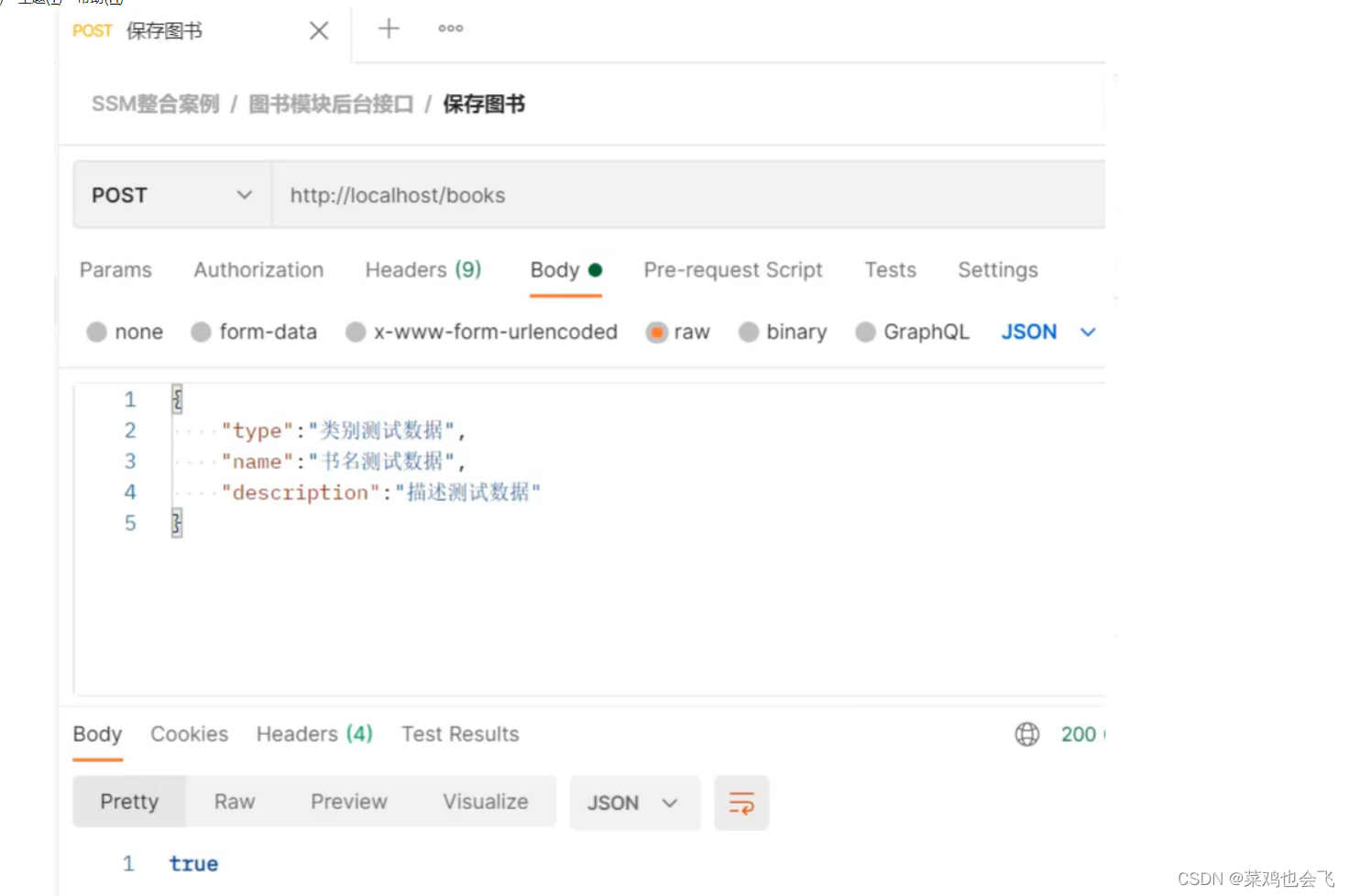This screenshot has height=896, width=1349.
Task: Click the "type" line in body editor
Action: click(x=344, y=431)
